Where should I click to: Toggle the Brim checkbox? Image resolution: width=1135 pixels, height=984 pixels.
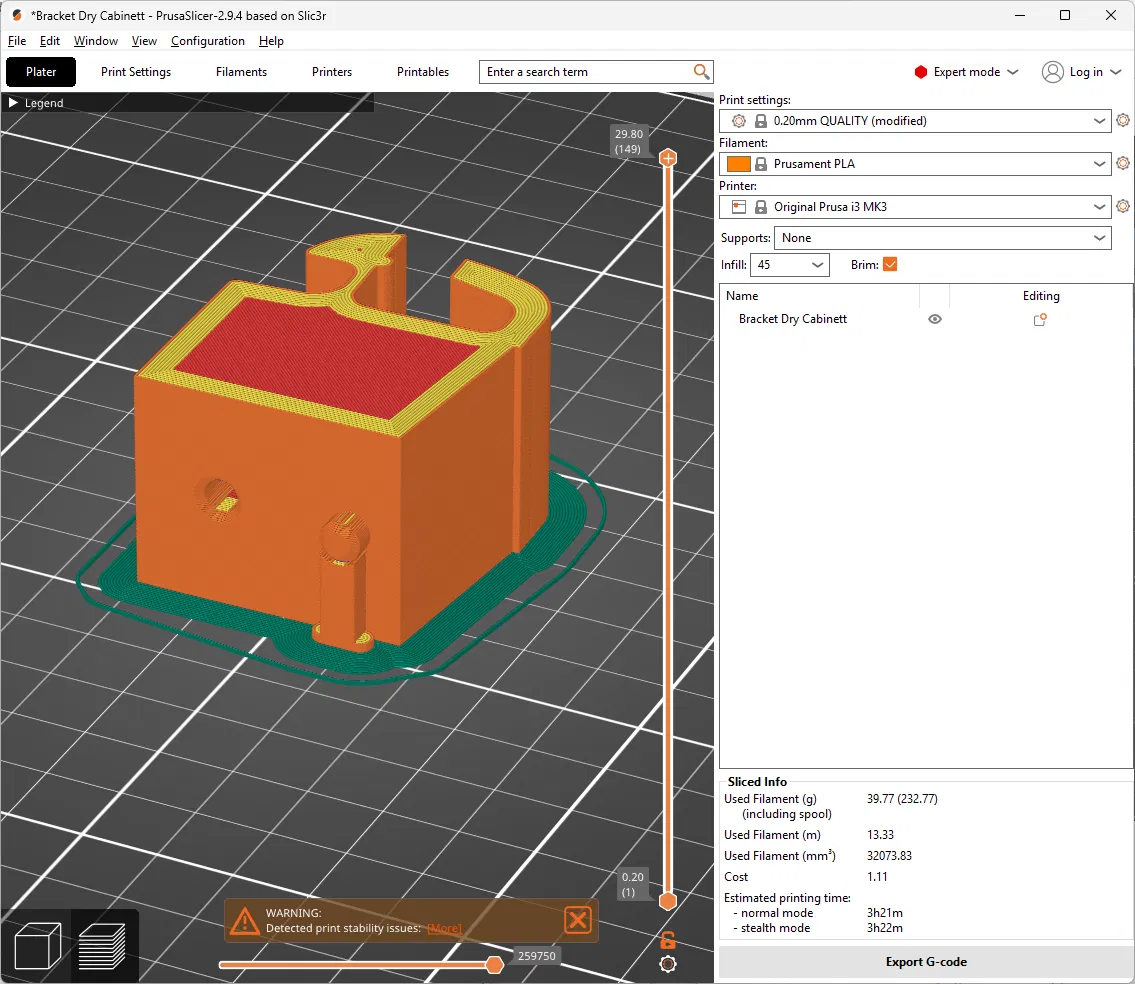890,264
